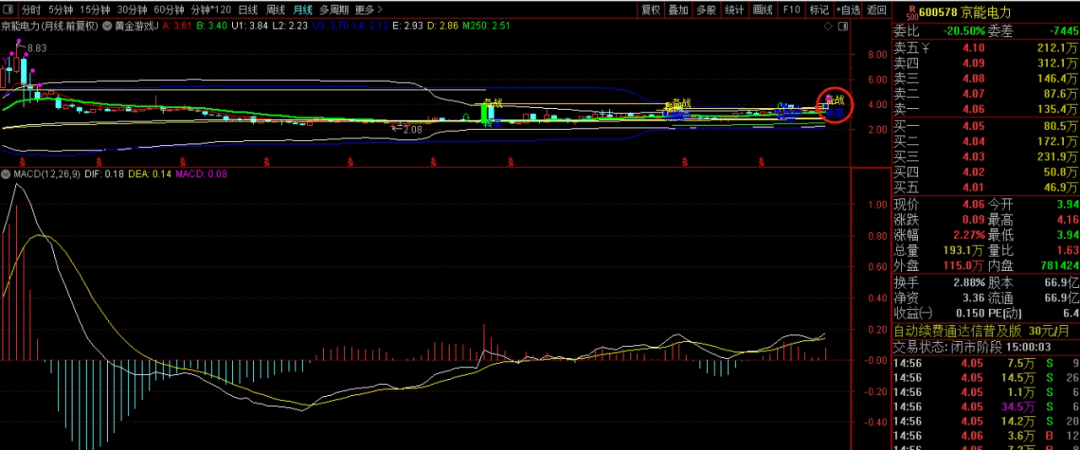Viewport: 1080px width, 450px height.
Task: Click the 涨幅 2.27% value
Action: (x=969, y=235)
